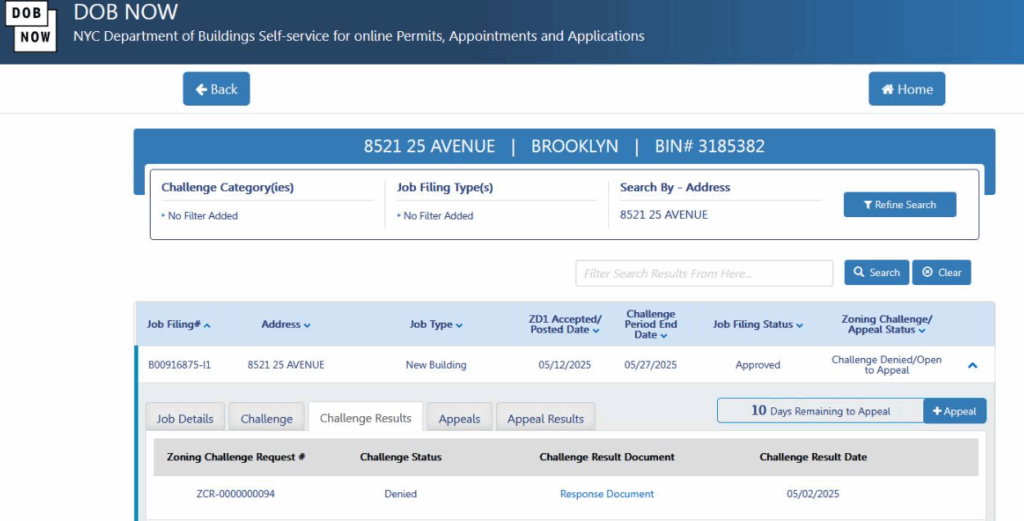1024x521 pixels.
Task: Click the Search button beside filter field
Action: [876, 272]
